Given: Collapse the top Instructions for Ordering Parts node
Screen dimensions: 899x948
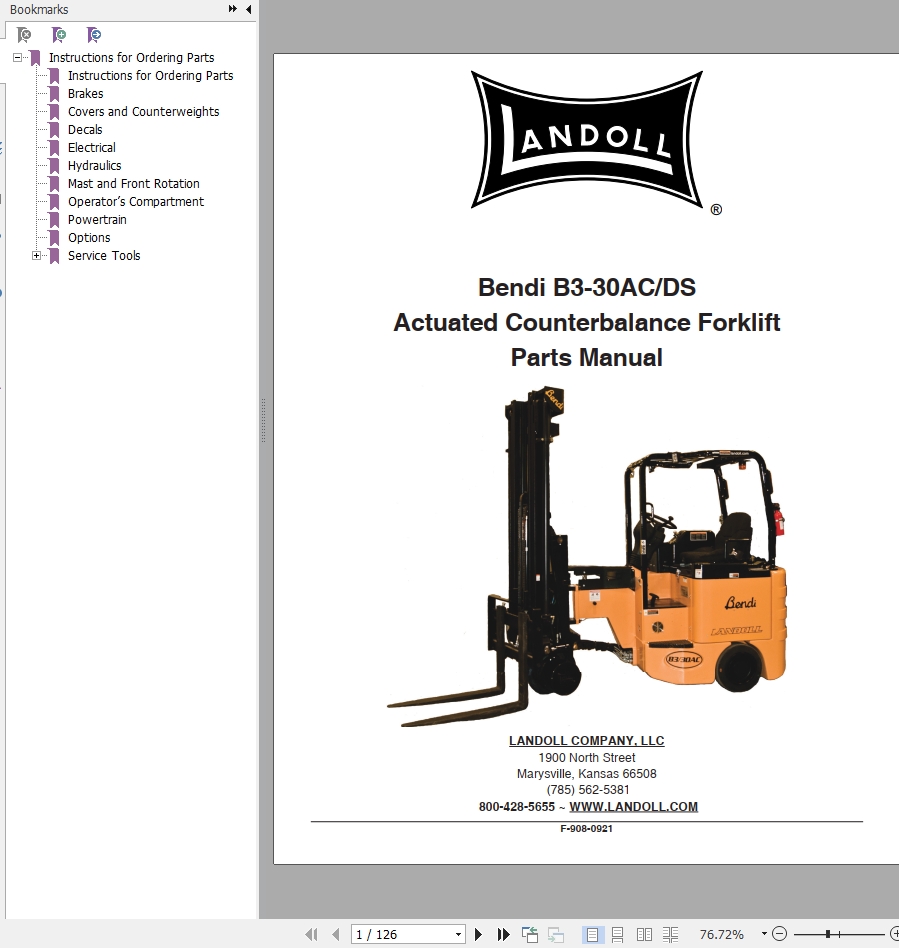Looking at the screenshot, I should pos(18,57).
